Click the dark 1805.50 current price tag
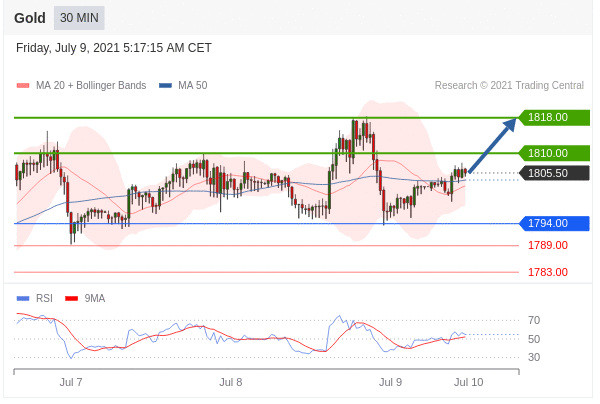Screen dimensions: 600x404 (x=552, y=173)
